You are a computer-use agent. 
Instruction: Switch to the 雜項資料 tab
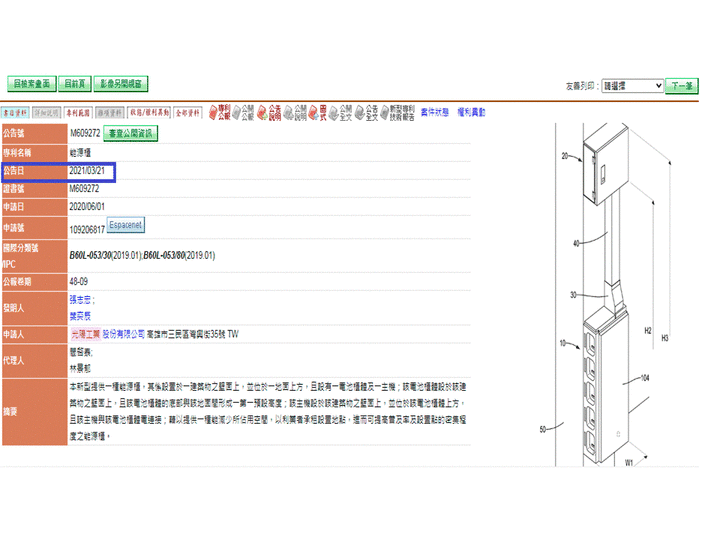(x=109, y=112)
